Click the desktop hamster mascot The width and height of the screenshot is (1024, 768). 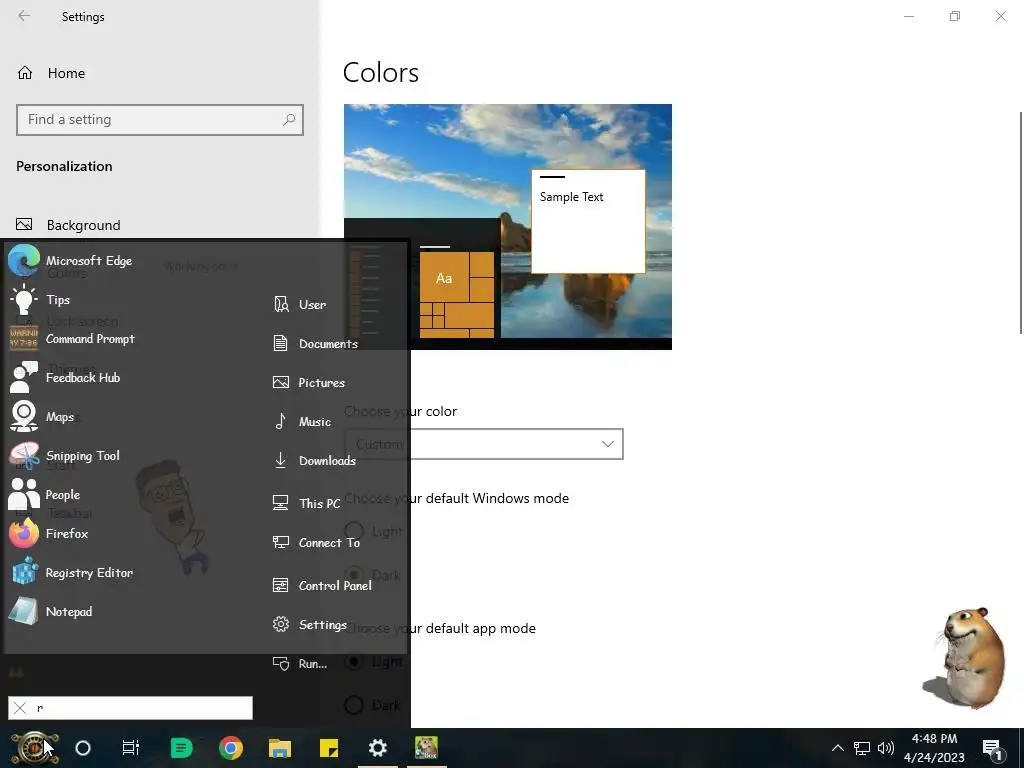click(967, 657)
